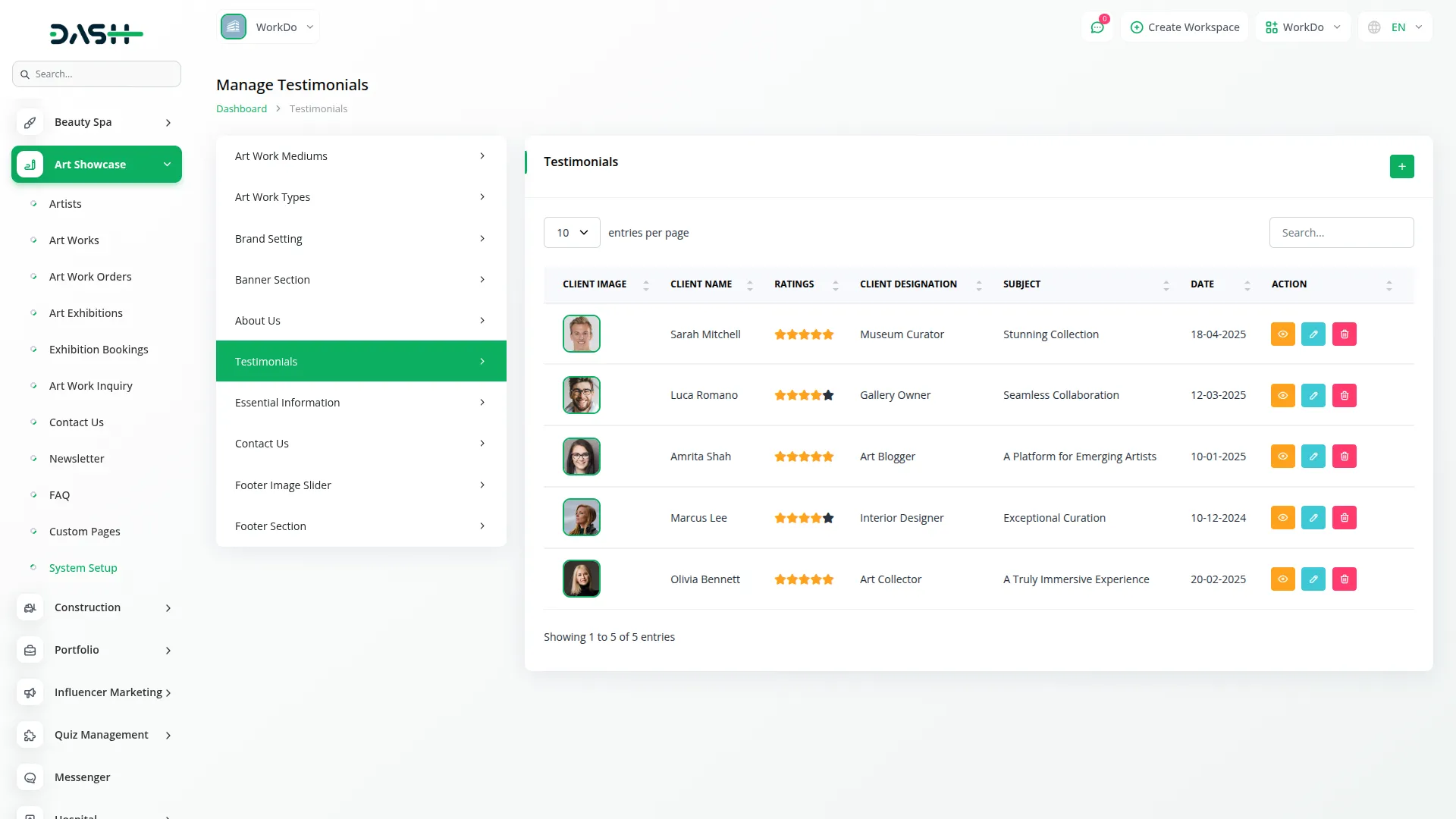The width and height of the screenshot is (1456, 819).
Task: Delete Luca Romano's testimonial with trash icon
Action: coord(1344,396)
